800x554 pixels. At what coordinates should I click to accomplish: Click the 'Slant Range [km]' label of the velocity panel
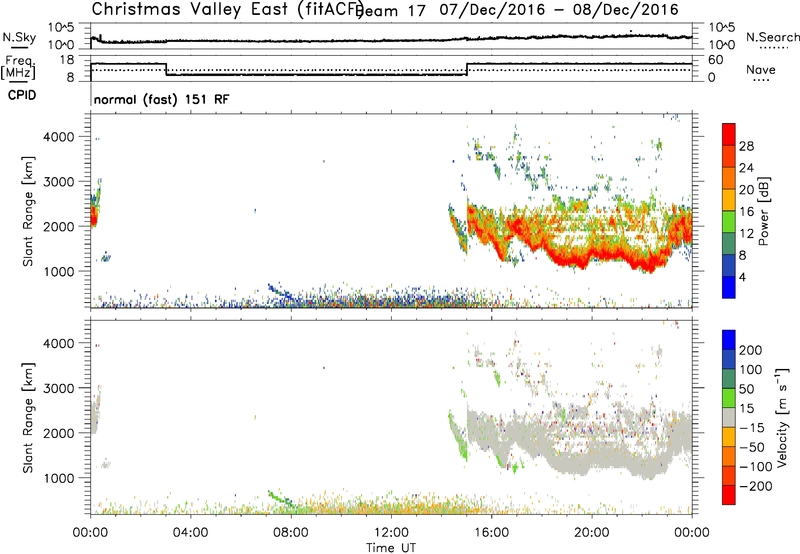click(28, 417)
